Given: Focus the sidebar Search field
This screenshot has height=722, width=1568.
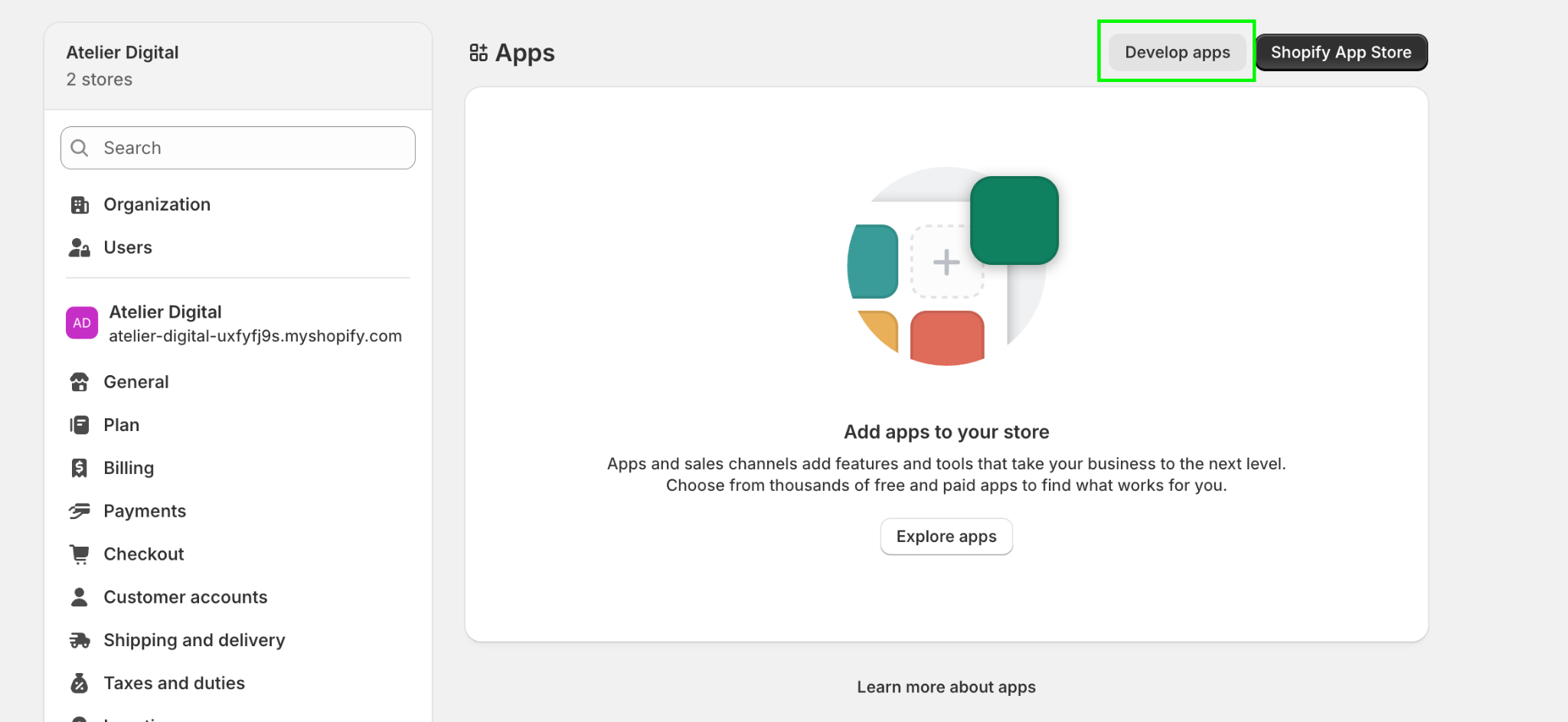Looking at the screenshot, I should pos(238,148).
